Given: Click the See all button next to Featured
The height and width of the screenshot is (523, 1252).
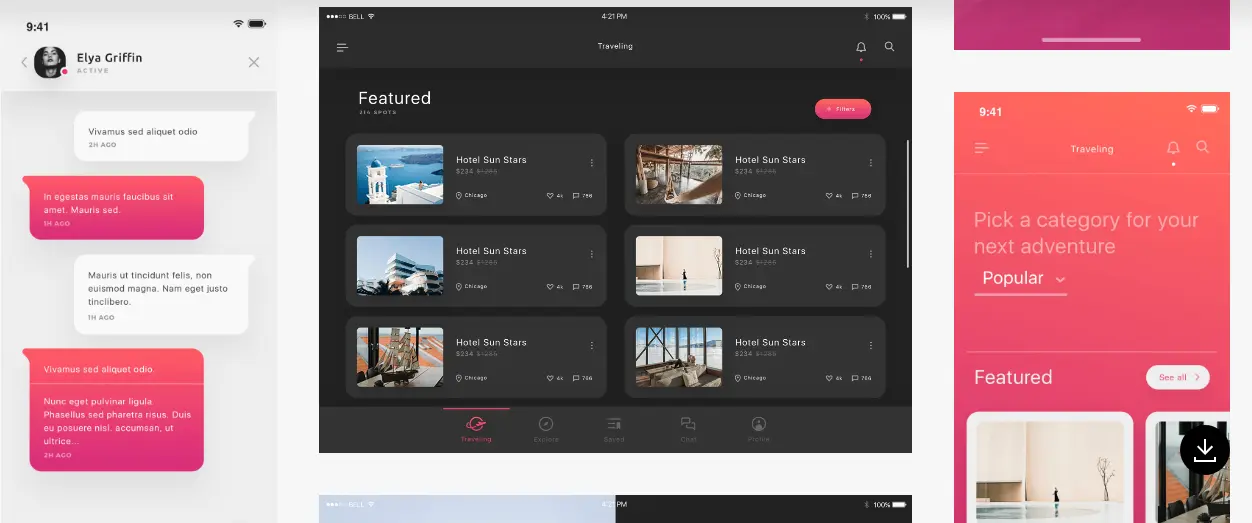Looking at the screenshot, I should click(1178, 377).
